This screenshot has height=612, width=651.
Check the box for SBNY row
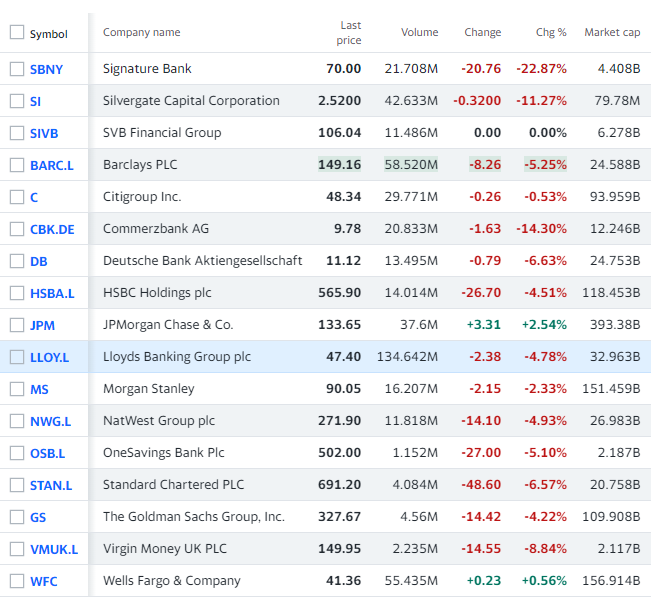tap(17, 69)
